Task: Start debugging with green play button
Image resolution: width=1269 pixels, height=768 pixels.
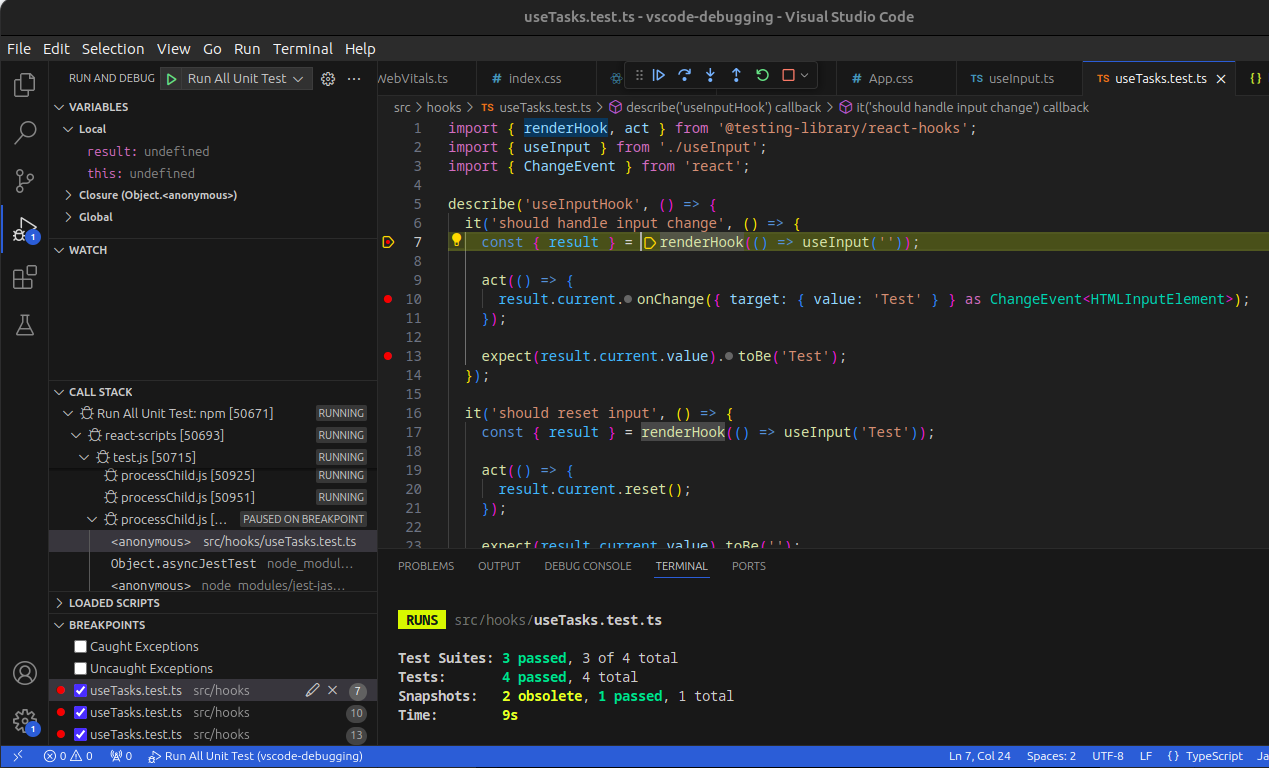Action: pyautogui.click(x=171, y=79)
